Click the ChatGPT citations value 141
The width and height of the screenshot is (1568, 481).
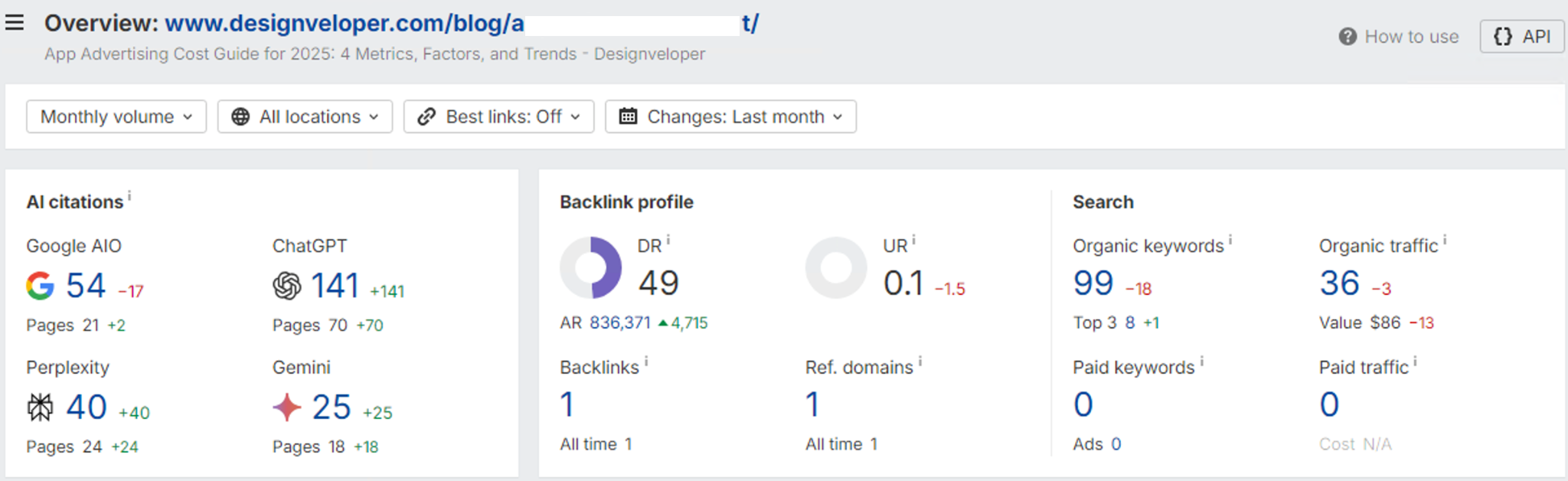click(x=335, y=286)
